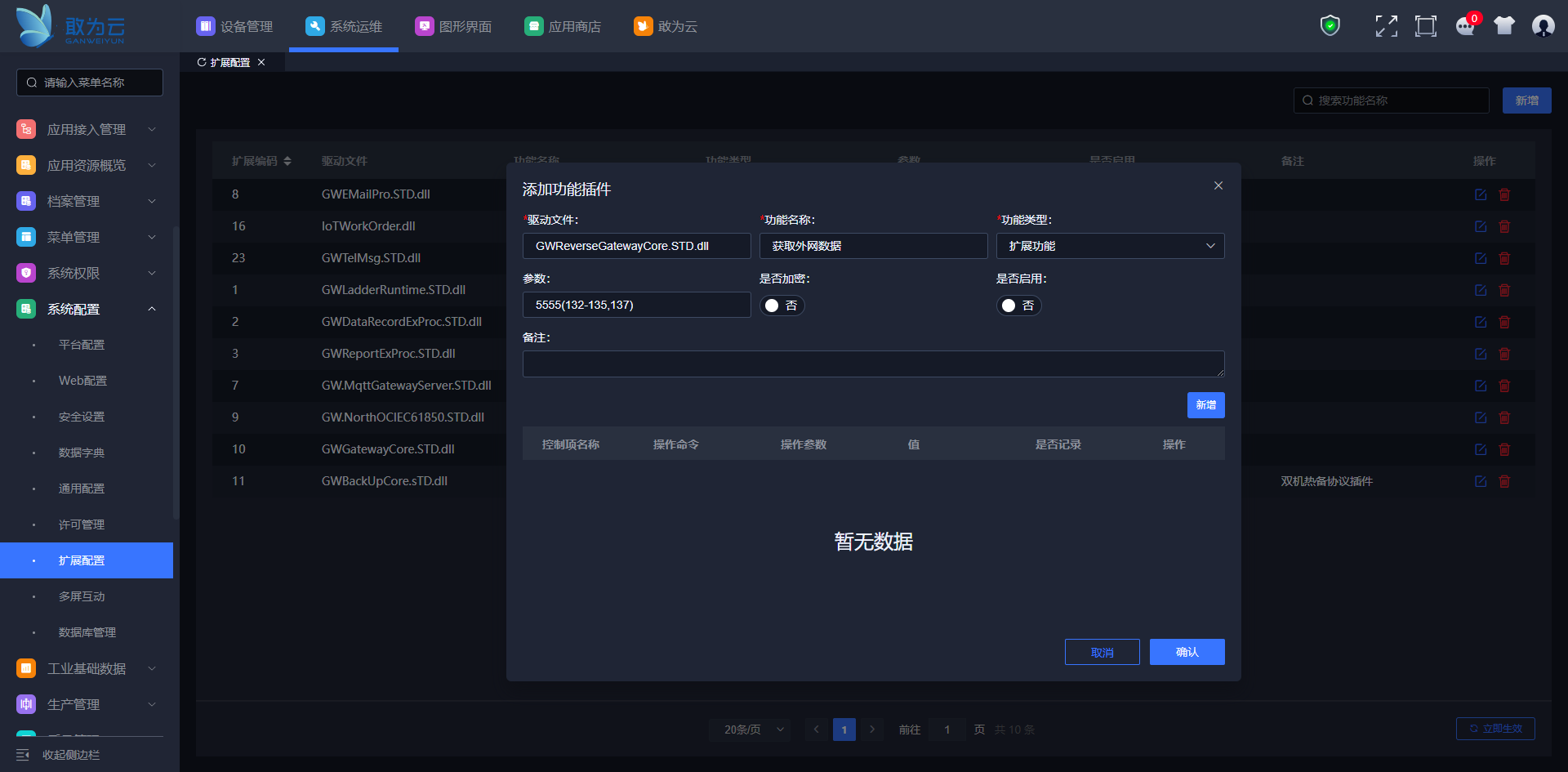This screenshot has height=772, width=1568.
Task: Click the 确认 button in dialog
Action: point(1187,652)
